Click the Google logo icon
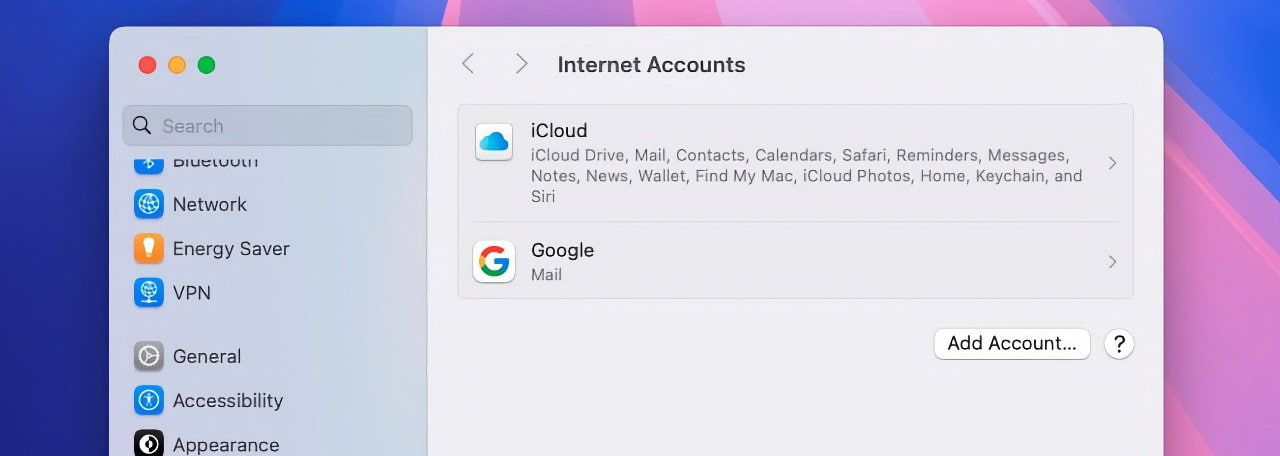 [494, 262]
